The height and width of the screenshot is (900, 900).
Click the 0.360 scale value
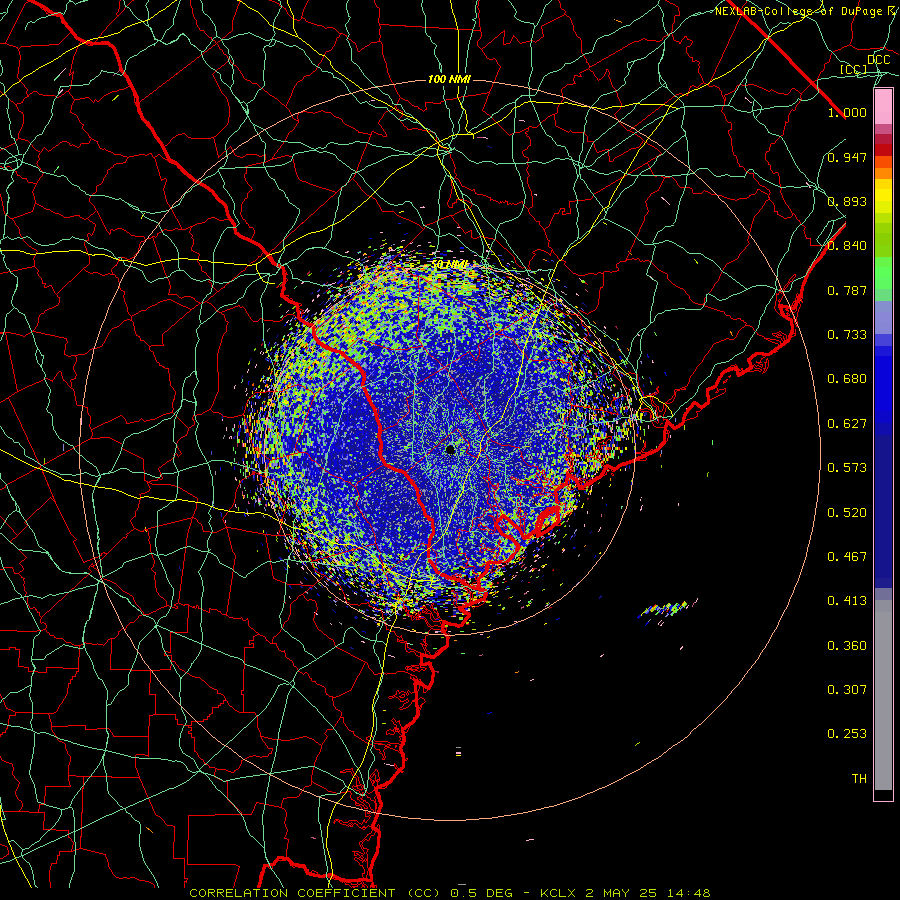coord(847,646)
